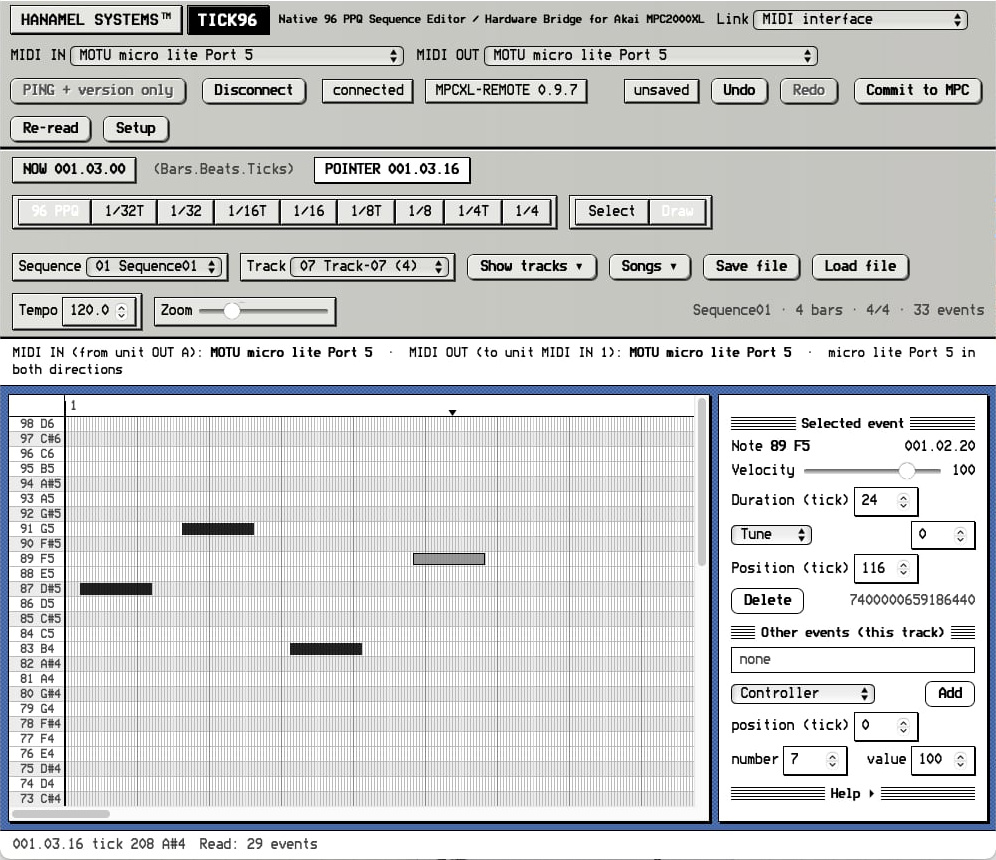This screenshot has width=996, height=860.
Task: Open the Controller event type dropdown
Action: pos(803,694)
